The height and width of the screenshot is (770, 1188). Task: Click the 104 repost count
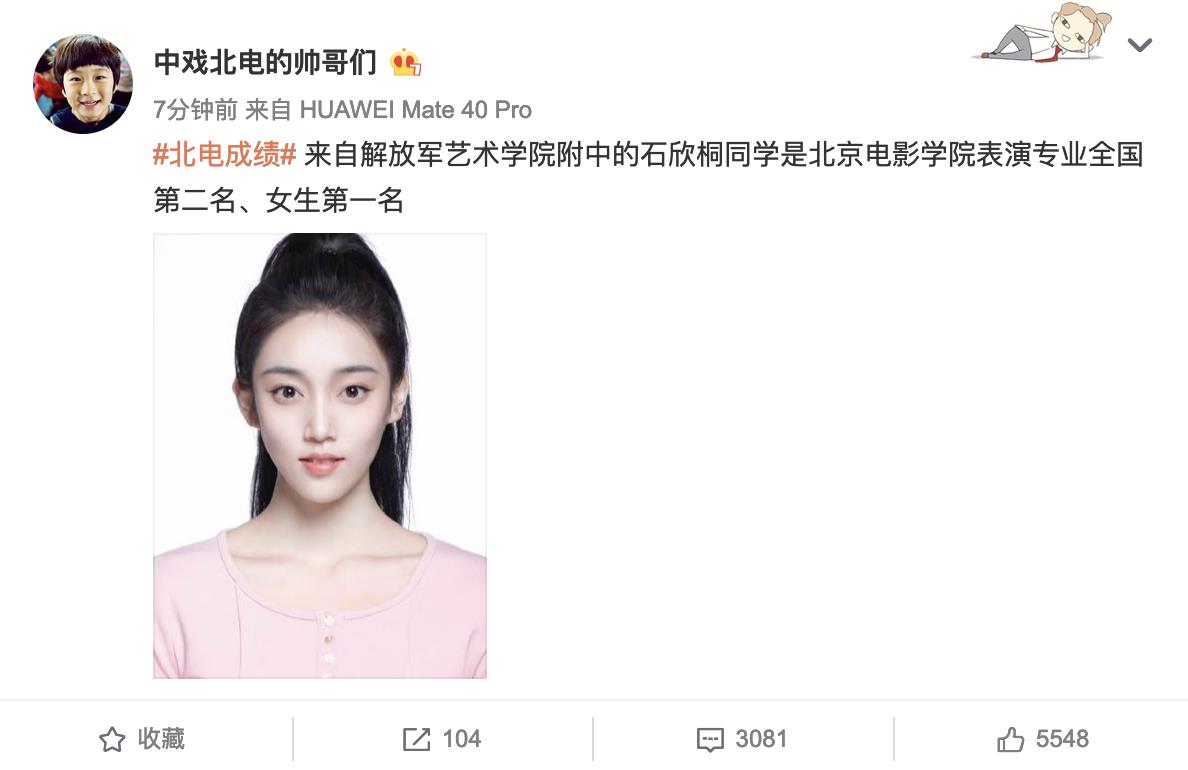(461, 739)
